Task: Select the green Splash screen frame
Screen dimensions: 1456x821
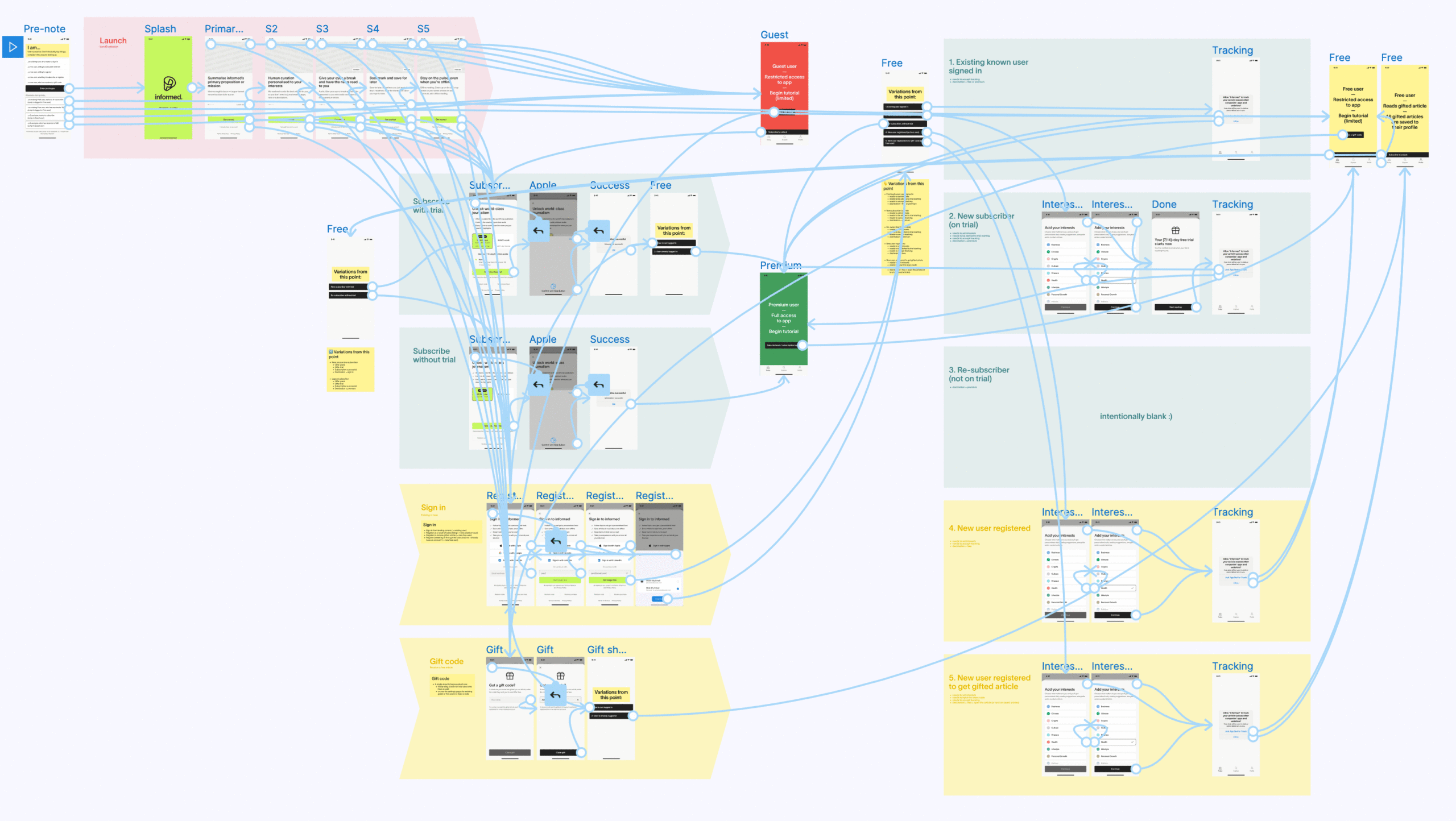Action: pyautogui.click(x=168, y=88)
